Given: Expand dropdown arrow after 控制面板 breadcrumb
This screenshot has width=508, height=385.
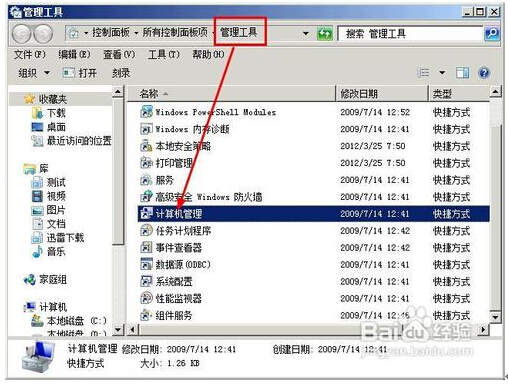Looking at the screenshot, I should 136,33.
